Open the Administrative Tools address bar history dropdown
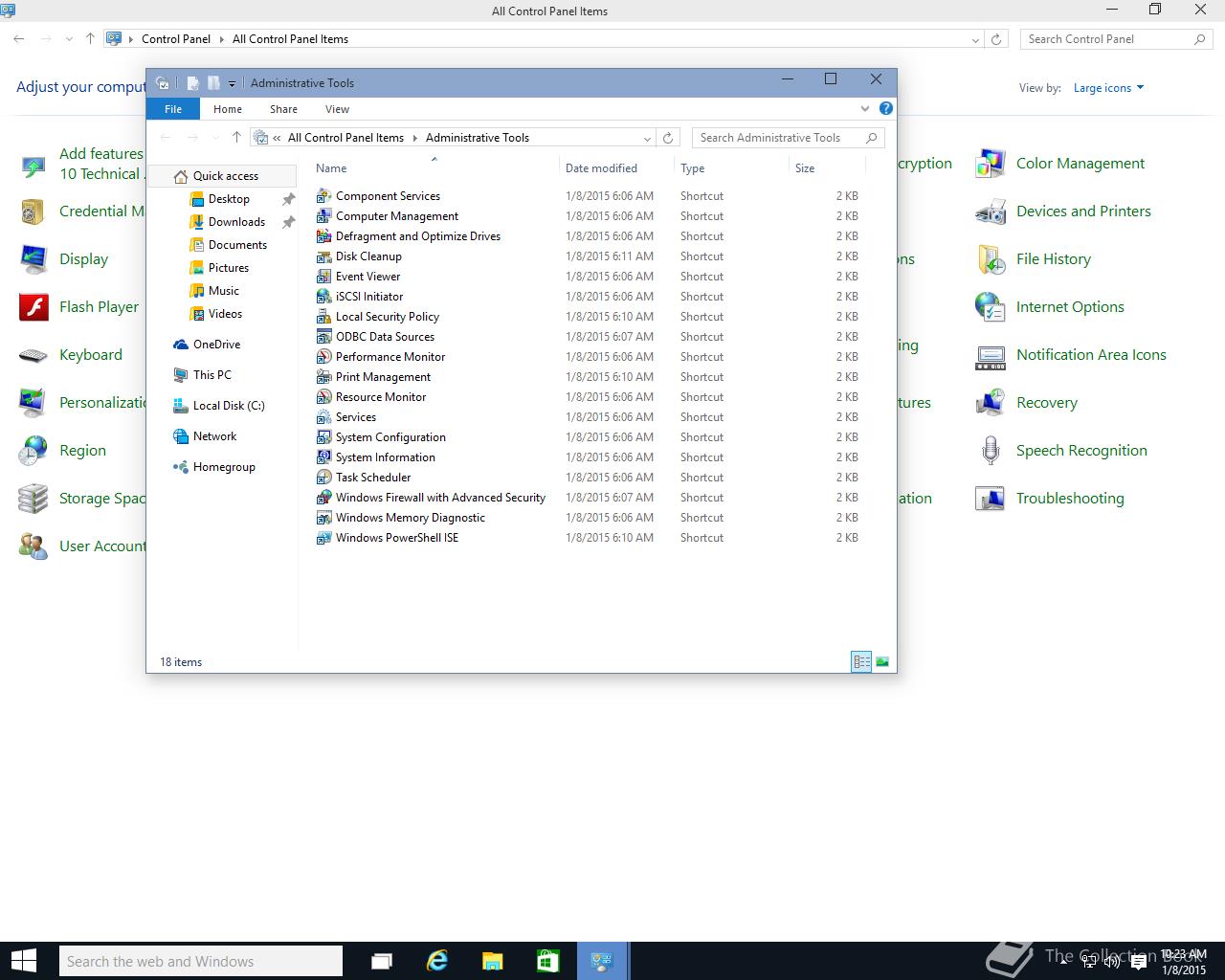1225x980 pixels. (647, 138)
